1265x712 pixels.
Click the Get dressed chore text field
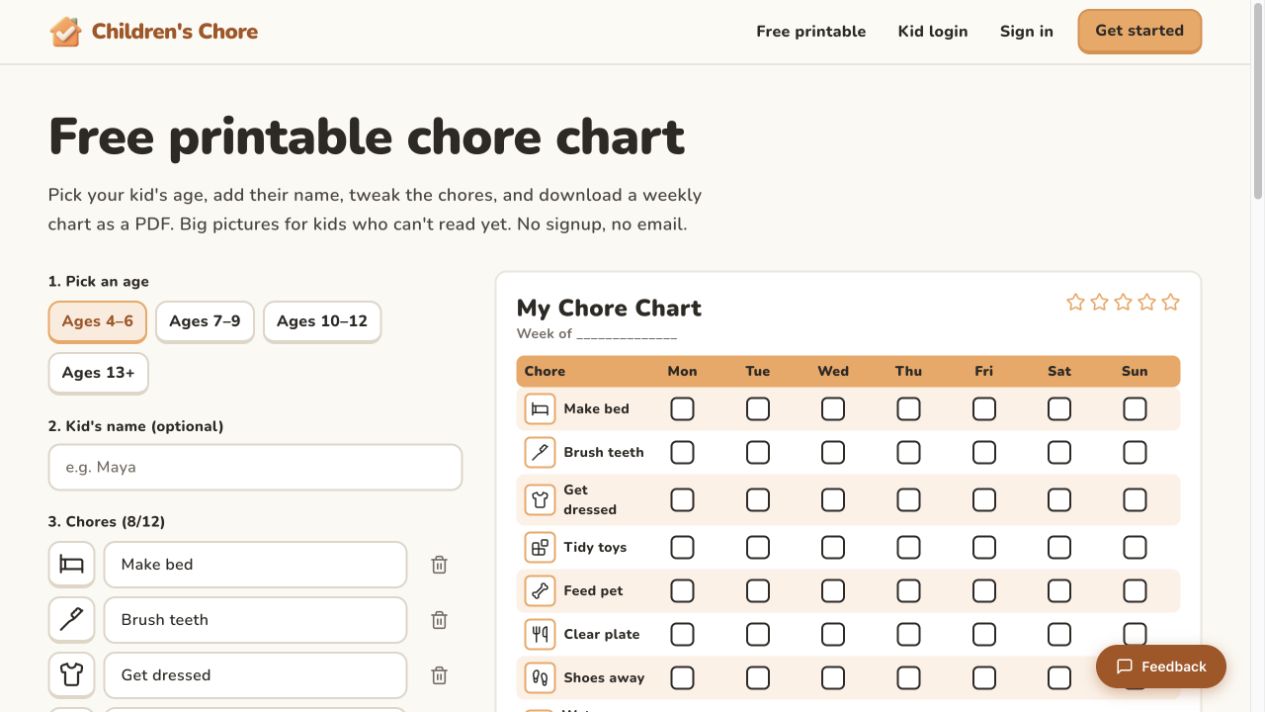[255, 675]
